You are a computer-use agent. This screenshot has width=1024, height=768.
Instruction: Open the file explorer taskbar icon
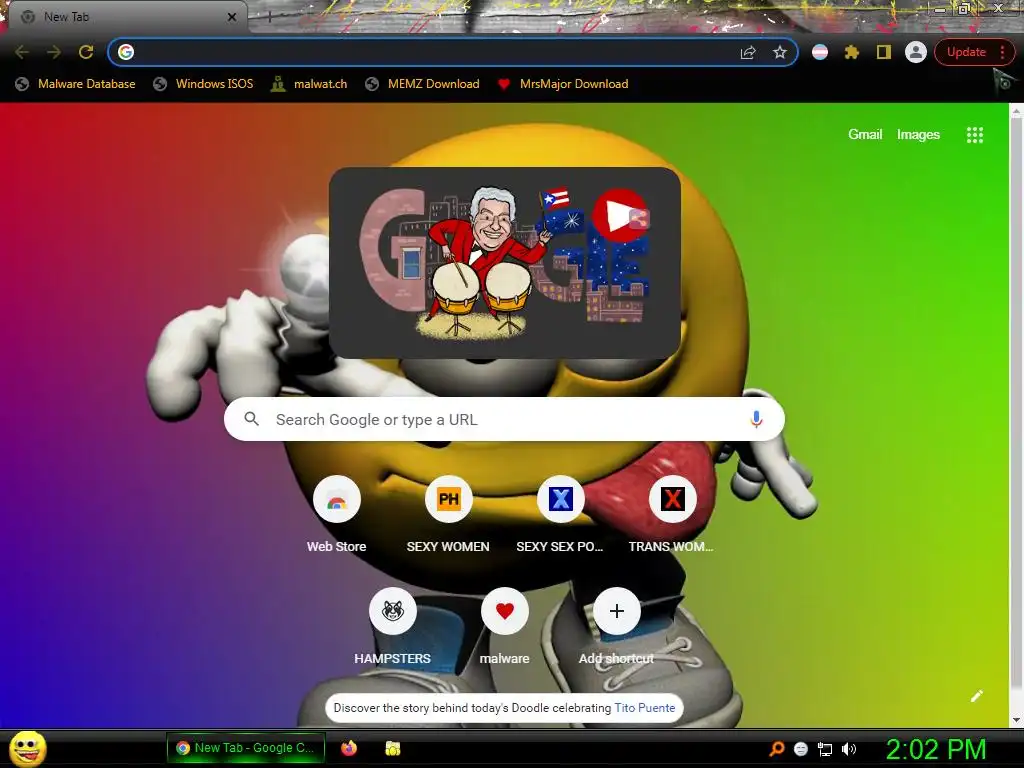click(x=392, y=748)
